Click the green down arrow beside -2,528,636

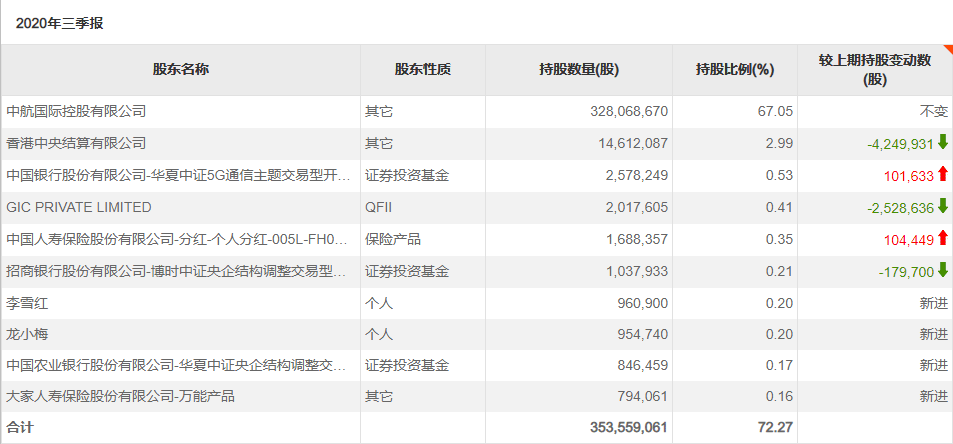point(943,207)
